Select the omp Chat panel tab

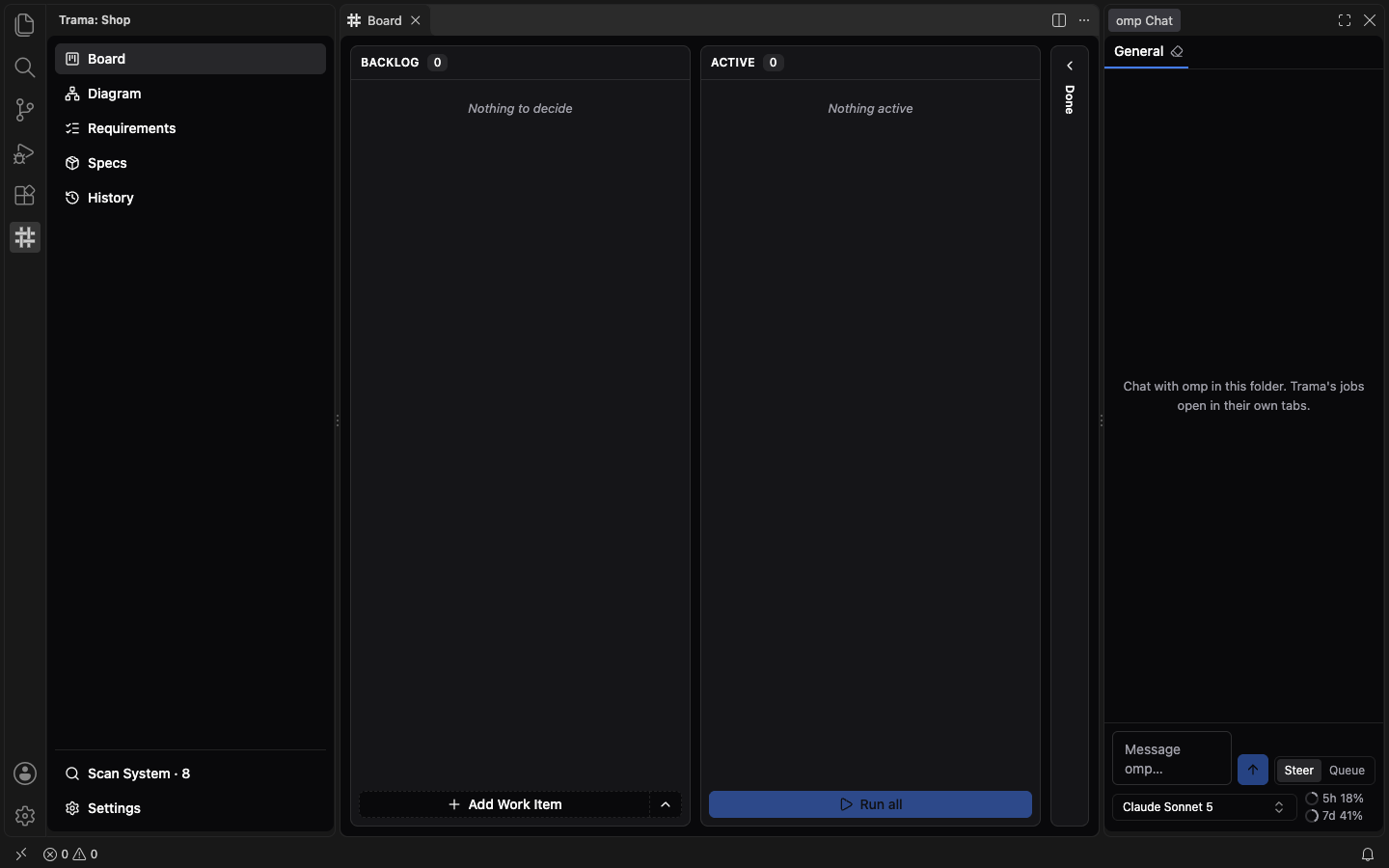[x=1144, y=20]
